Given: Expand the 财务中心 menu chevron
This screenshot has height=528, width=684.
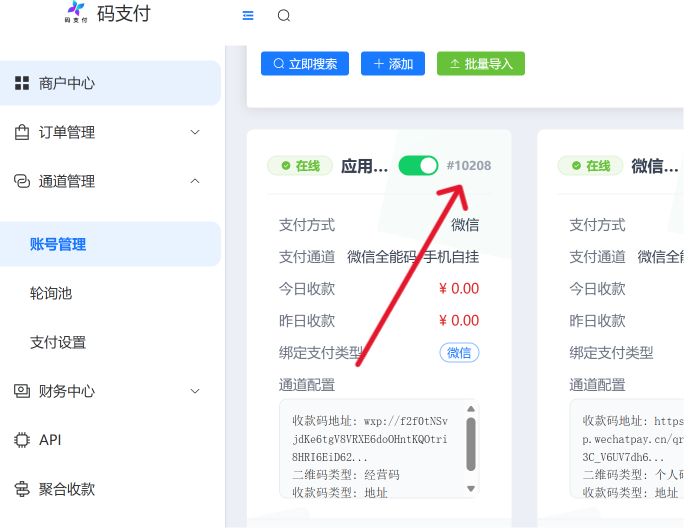Looking at the screenshot, I should coord(195,391).
